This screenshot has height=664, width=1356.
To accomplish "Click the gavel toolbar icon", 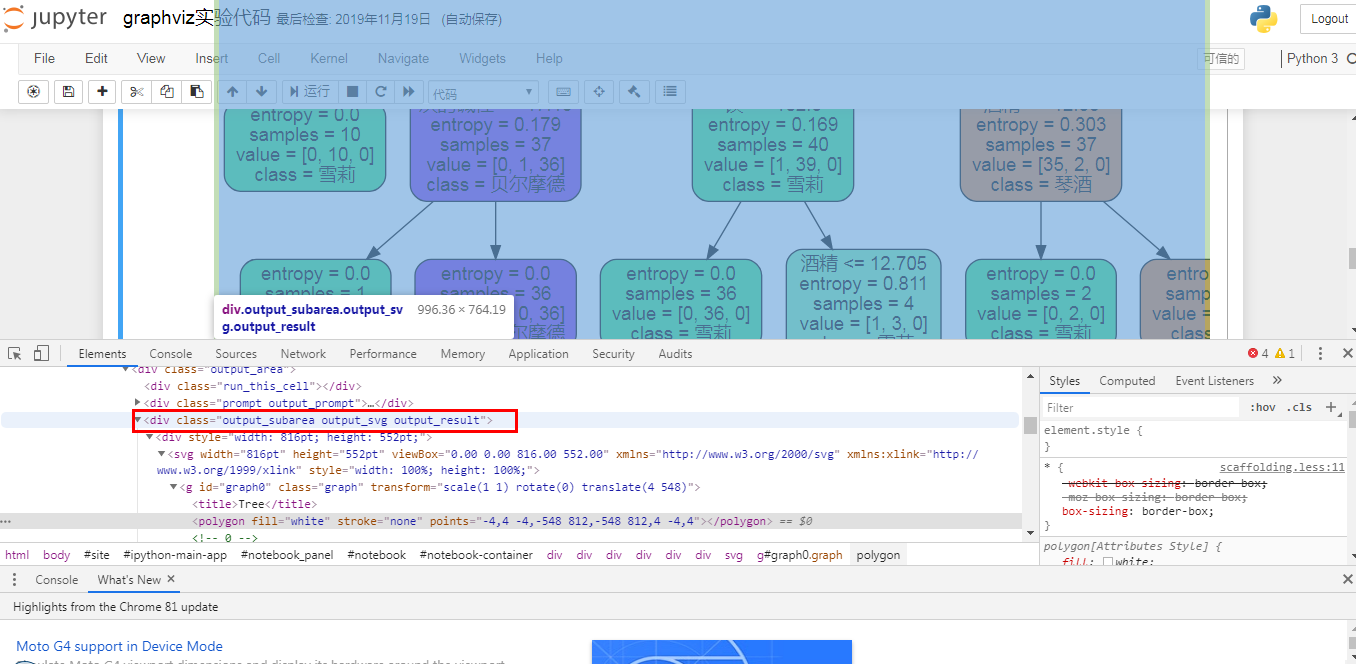I will pos(634,91).
